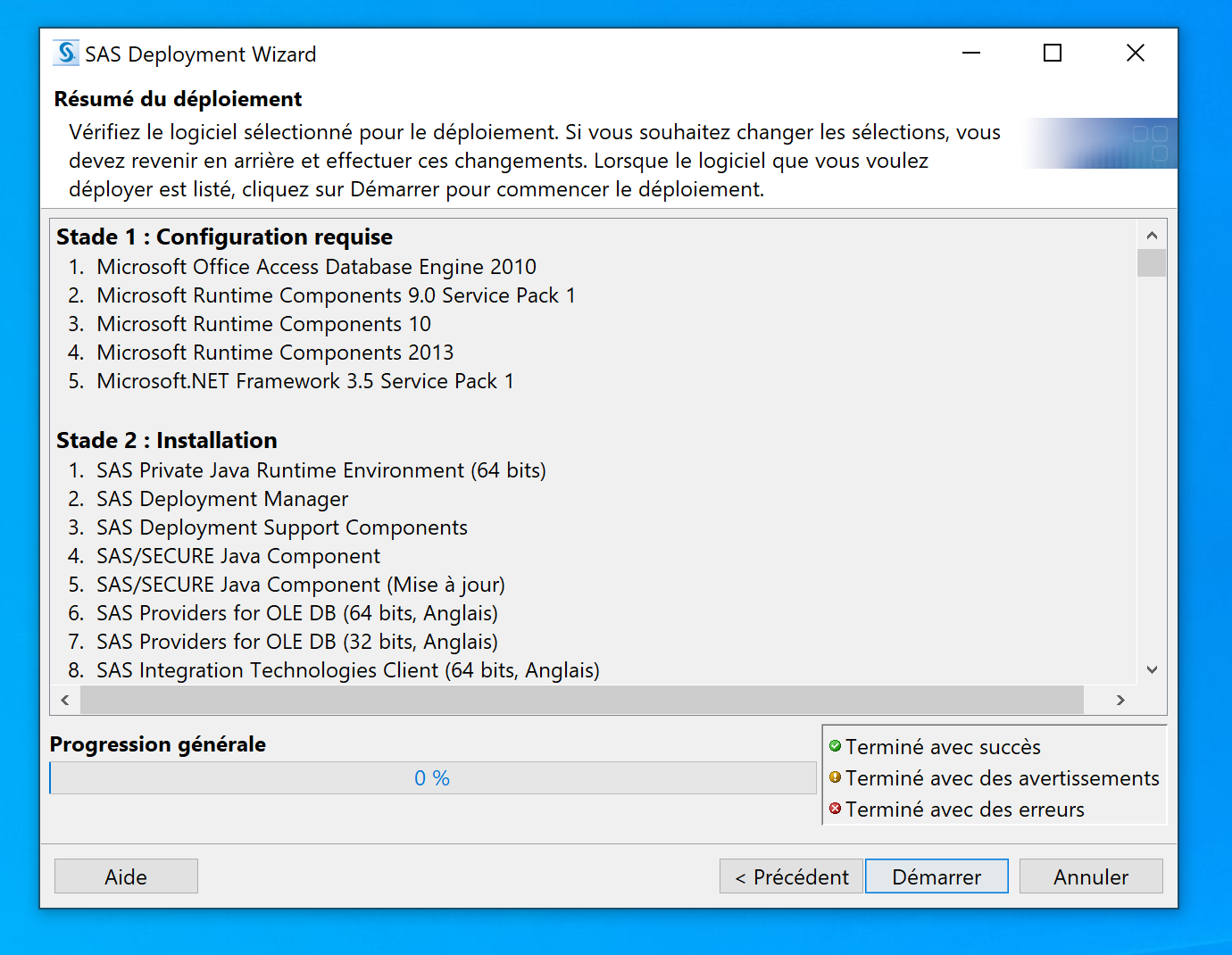Maximize the SAS Deployment Wizard window
Image resolution: width=1232 pixels, height=955 pixels.
1053,54
